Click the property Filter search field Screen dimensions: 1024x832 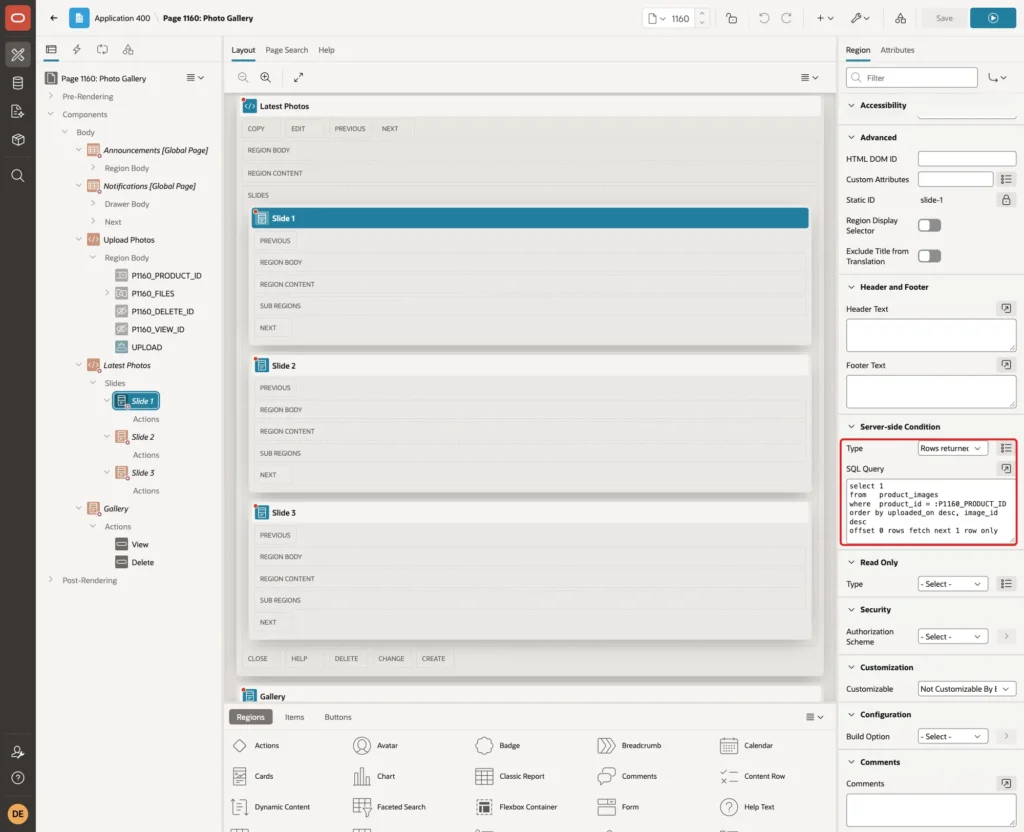pyautogui.click(x=912, y=78)
